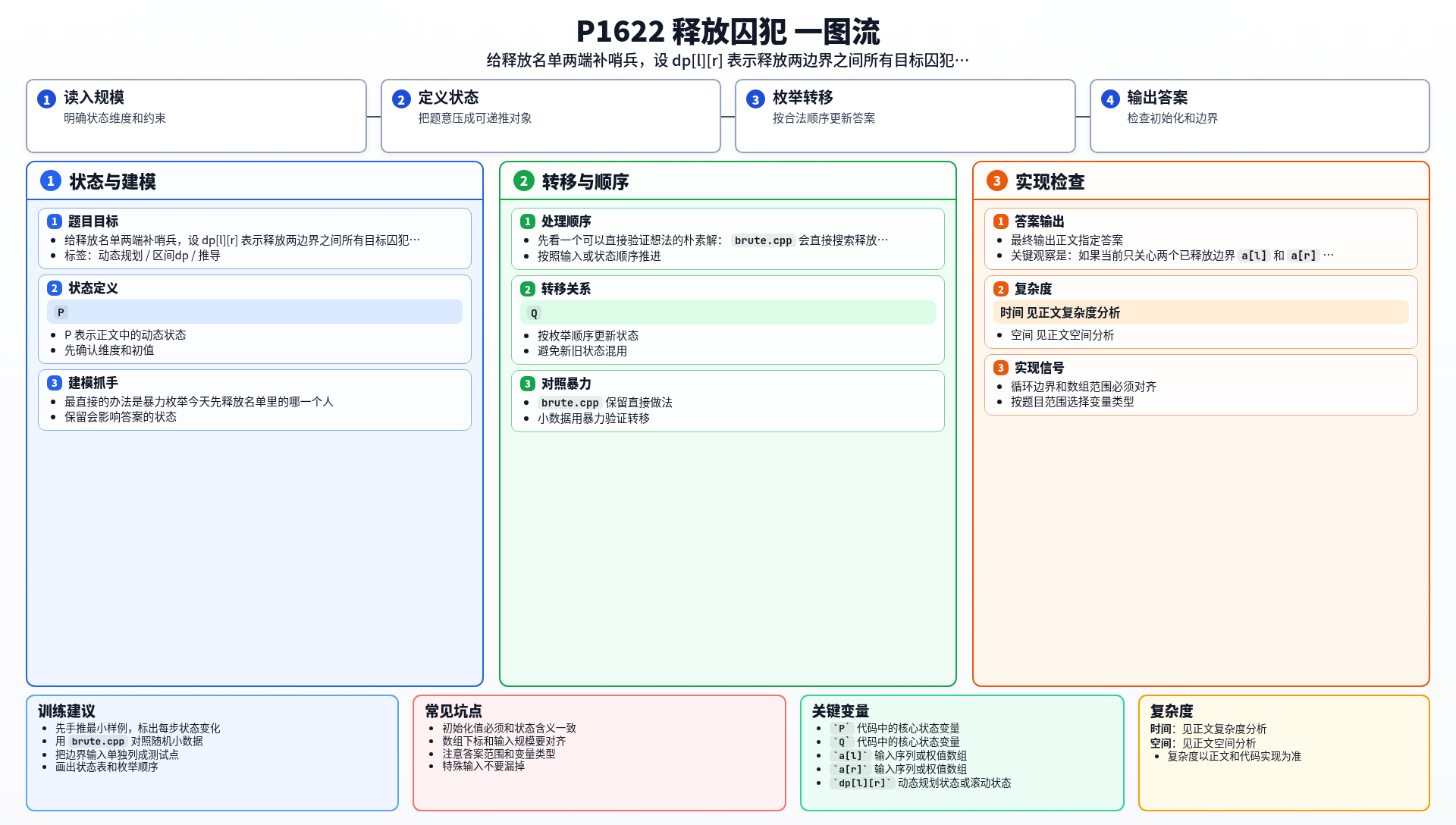The height and width of the screenshot is (825, 1456).
Task: Click the badge next to 实现信号
Action: click(x=1001, y=368)
